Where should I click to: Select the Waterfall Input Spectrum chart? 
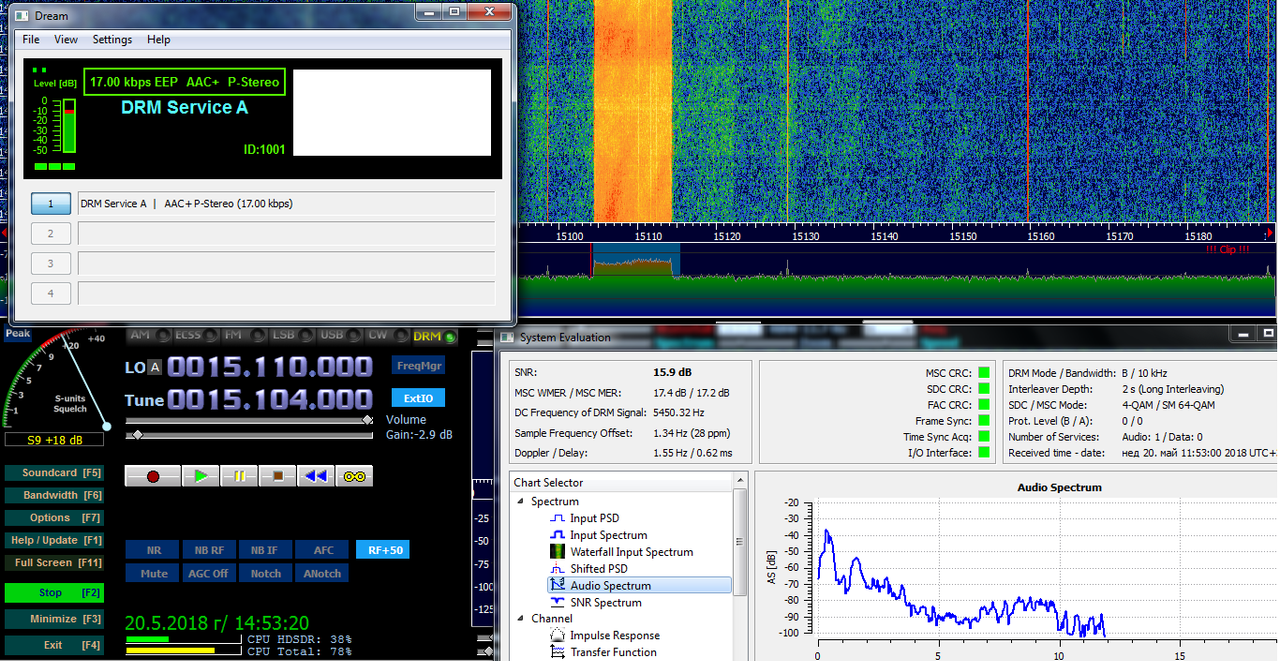[x=631, y=552]
